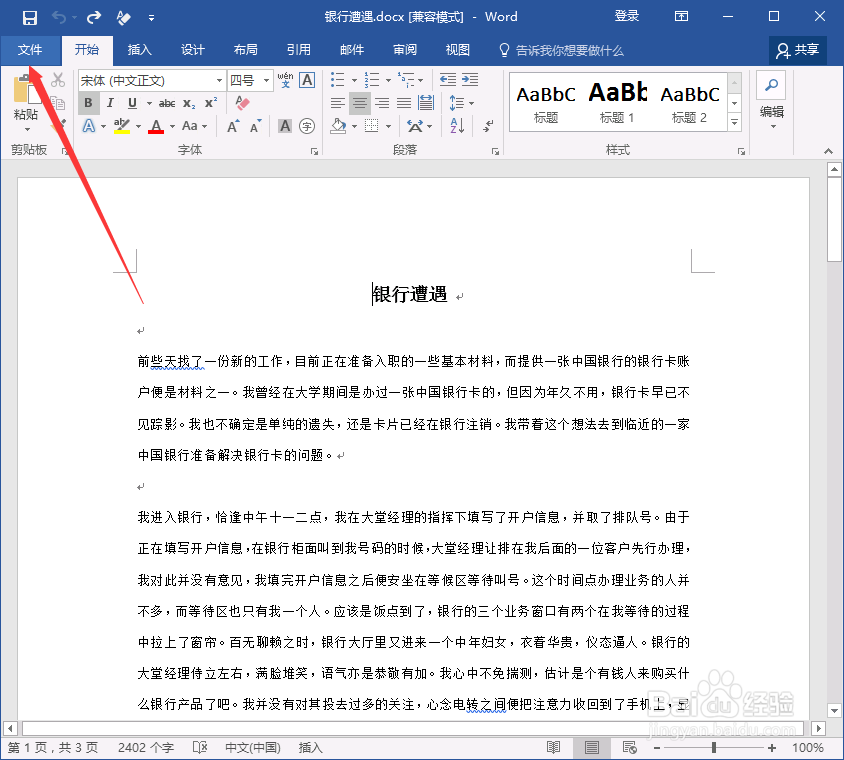Click the Cut scissors icon
The height and width of the screenshot is (760, 844).
coord(58,80)
